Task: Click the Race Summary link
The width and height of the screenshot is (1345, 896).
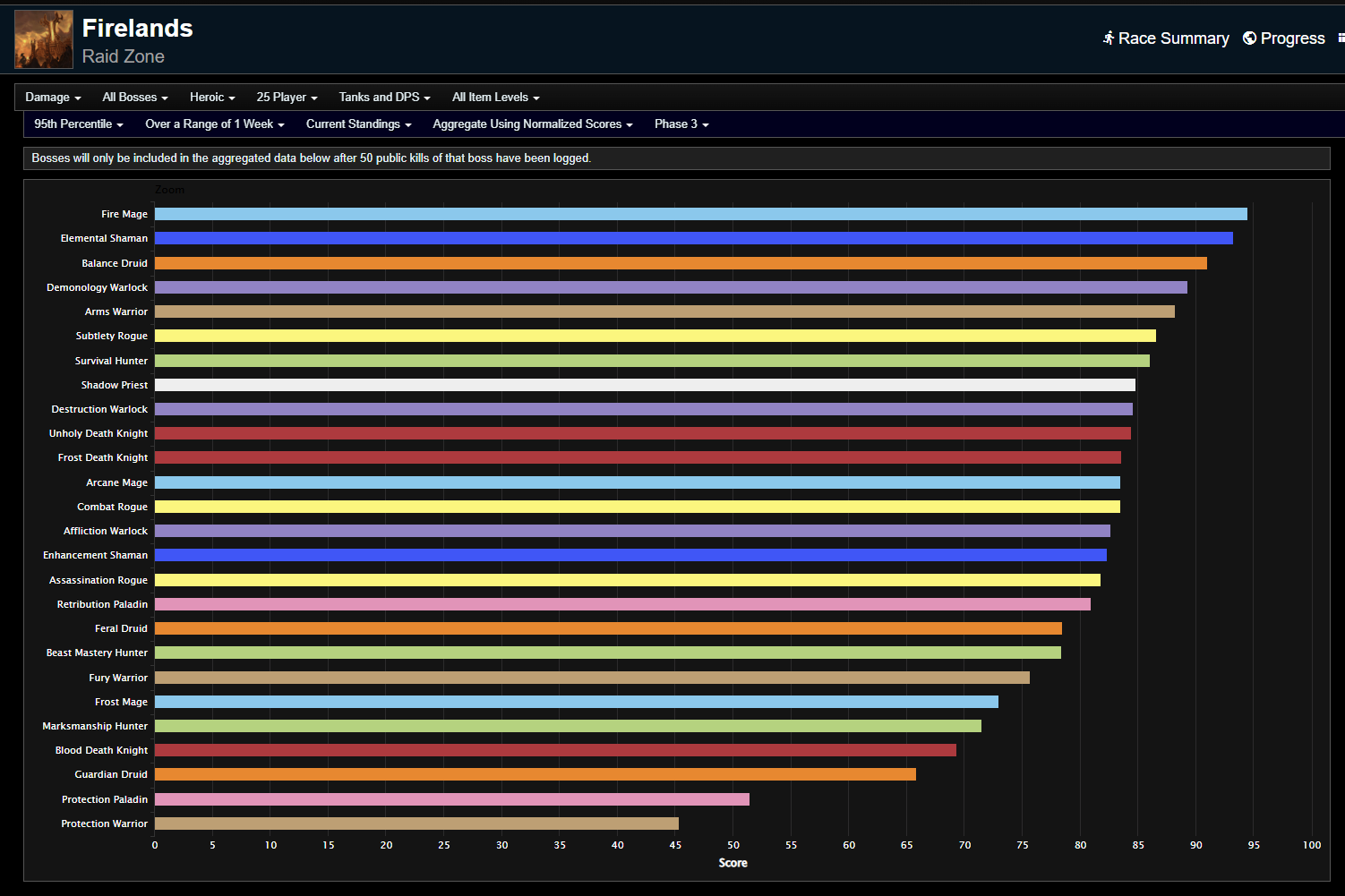Action: click(1173, 38)
